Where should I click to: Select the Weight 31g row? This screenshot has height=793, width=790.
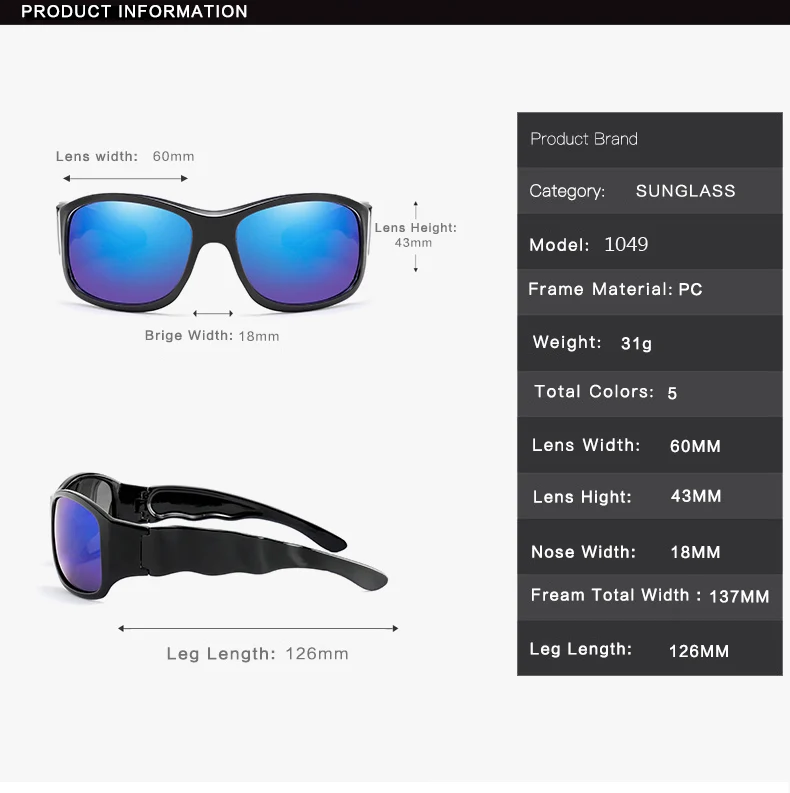(x=649, y=343)
